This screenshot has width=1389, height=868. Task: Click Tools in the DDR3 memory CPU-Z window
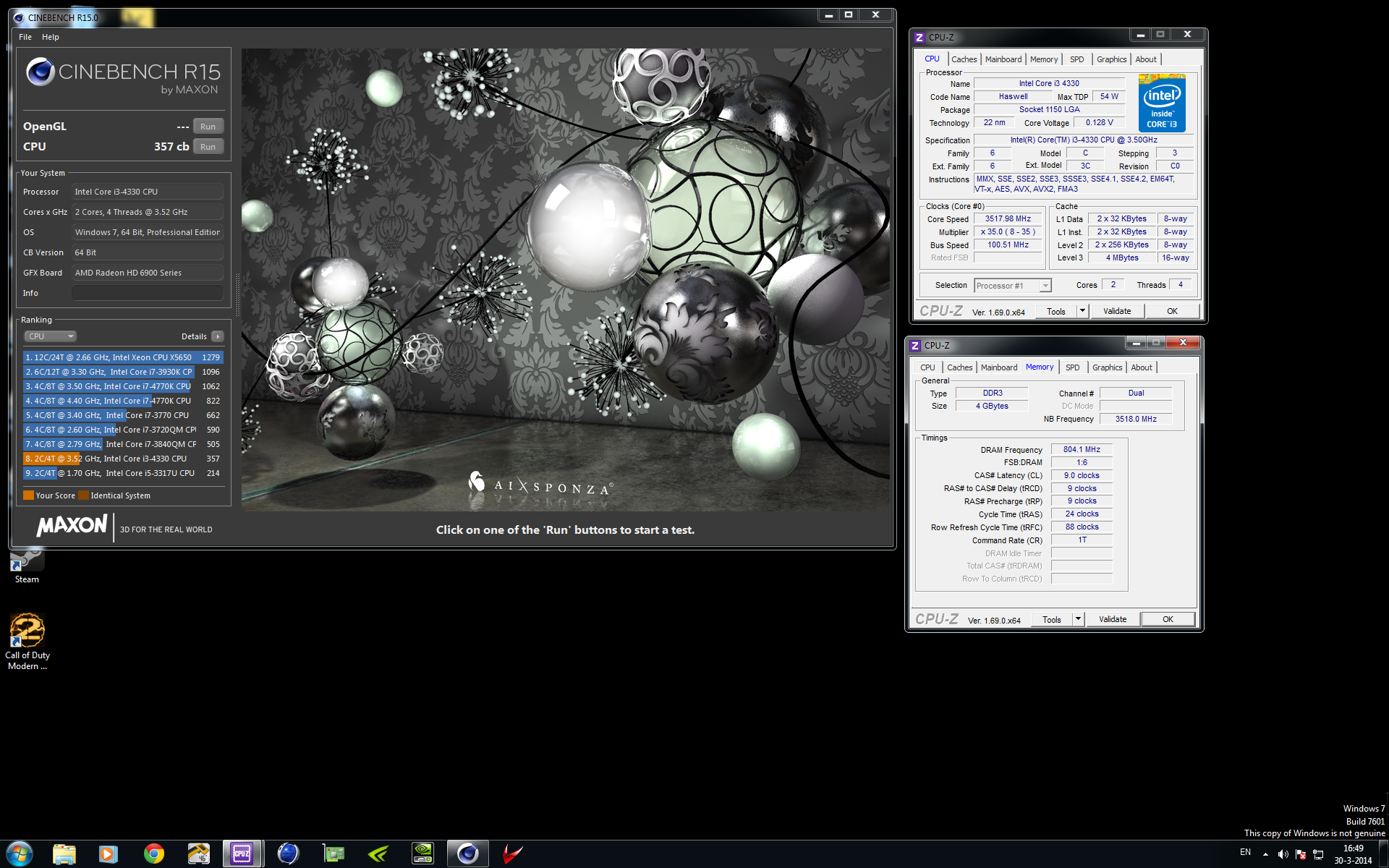point(1052,620)
